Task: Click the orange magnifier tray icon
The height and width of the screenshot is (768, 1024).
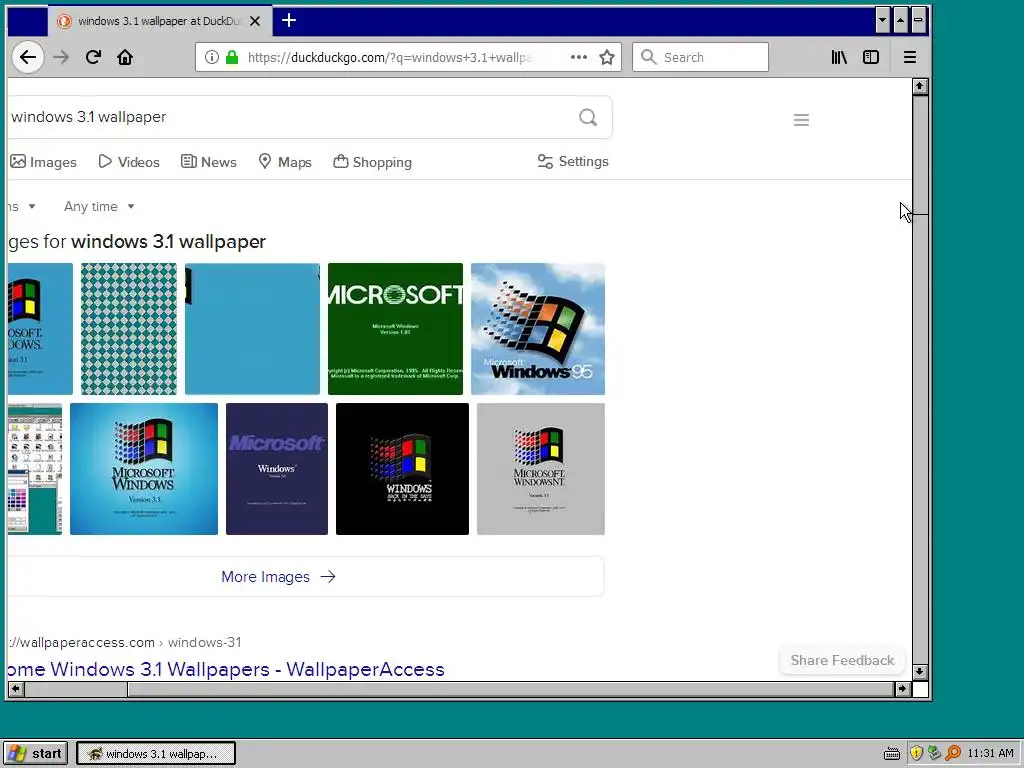Action: (953, 753)
